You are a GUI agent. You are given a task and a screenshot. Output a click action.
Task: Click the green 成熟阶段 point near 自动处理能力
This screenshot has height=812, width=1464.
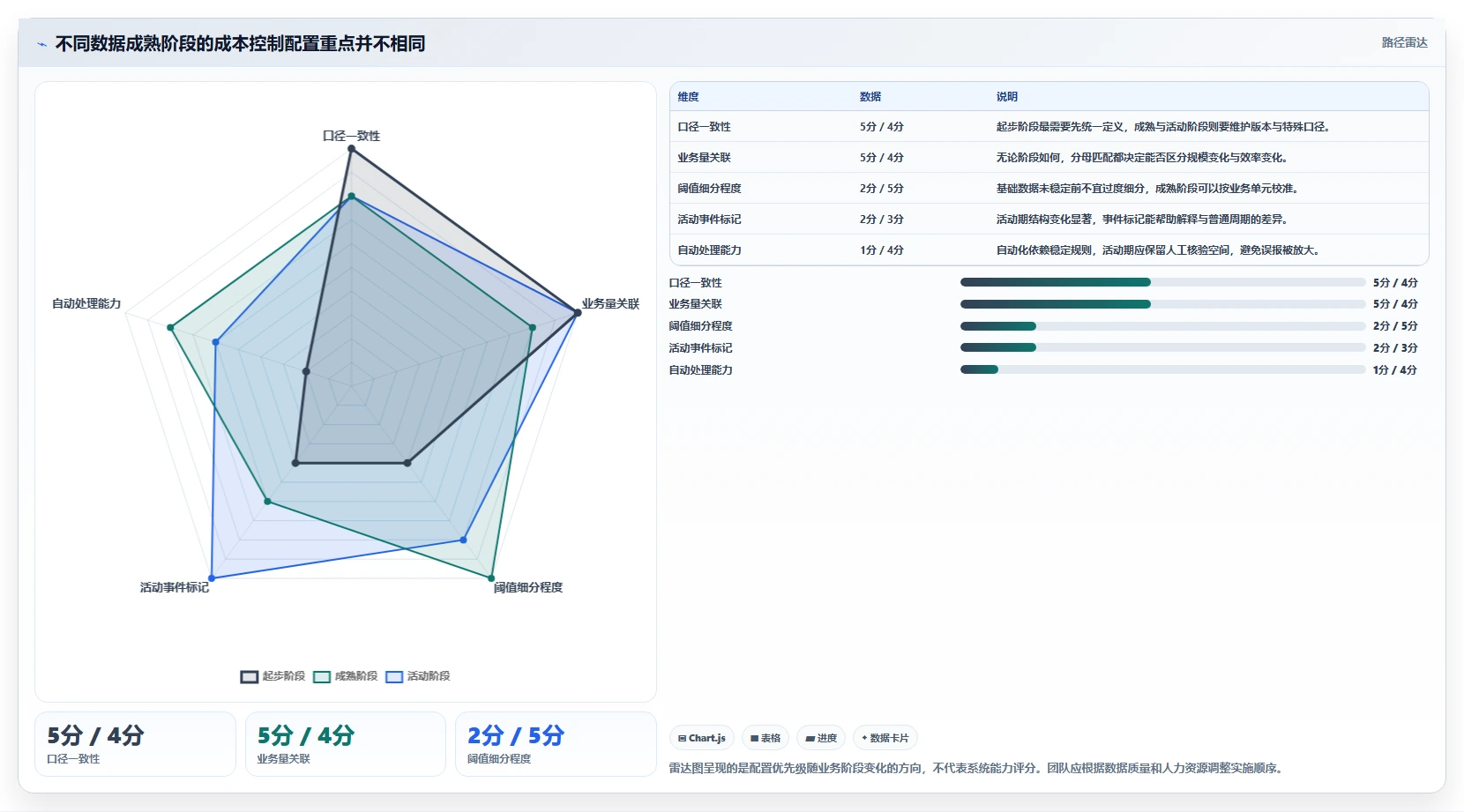[170, 328]
